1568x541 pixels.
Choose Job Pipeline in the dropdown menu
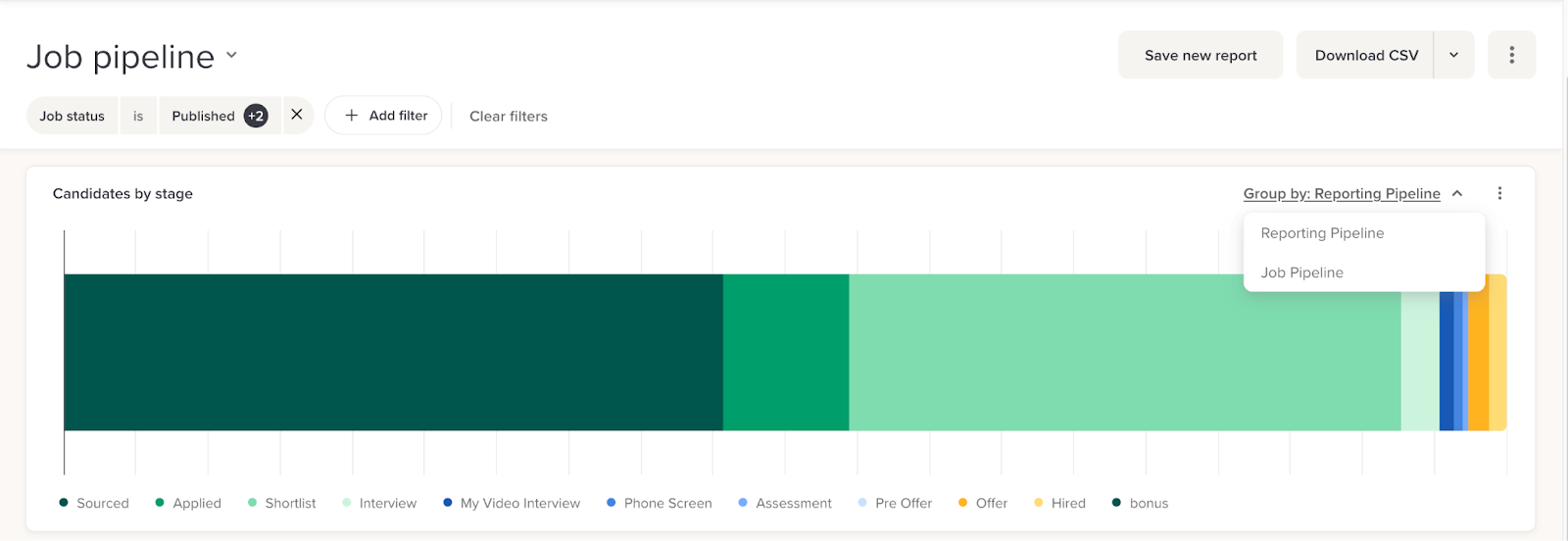1301,272
